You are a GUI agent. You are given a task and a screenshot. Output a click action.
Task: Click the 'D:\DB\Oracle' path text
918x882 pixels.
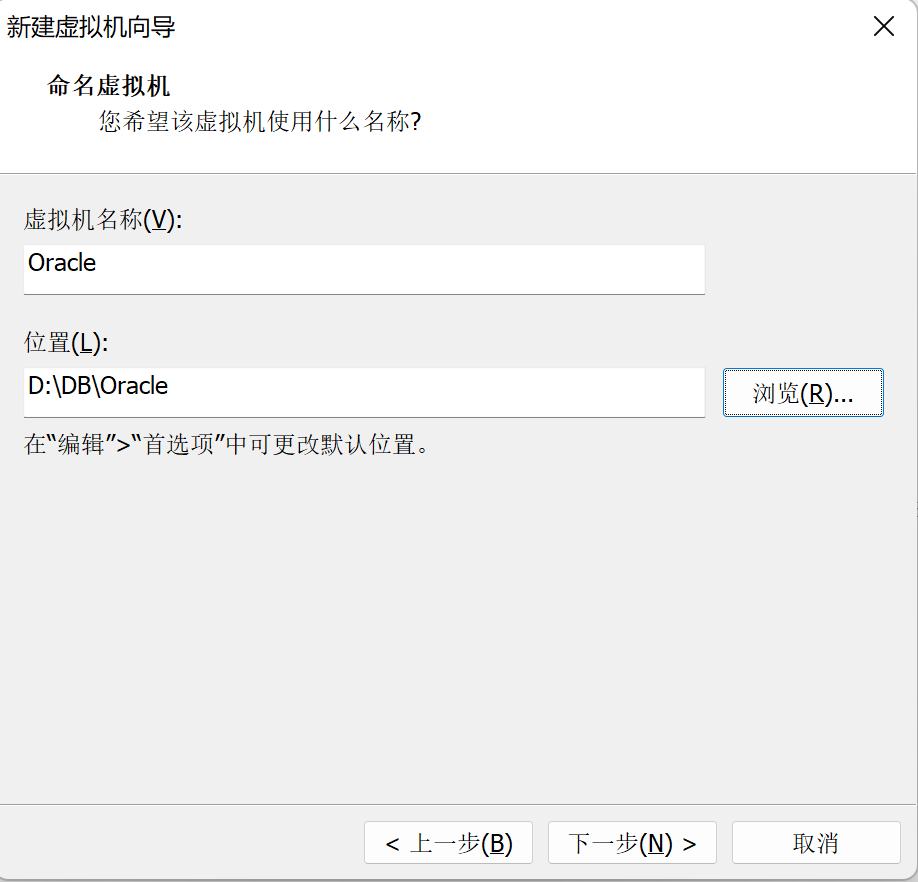tap(98, 386)
